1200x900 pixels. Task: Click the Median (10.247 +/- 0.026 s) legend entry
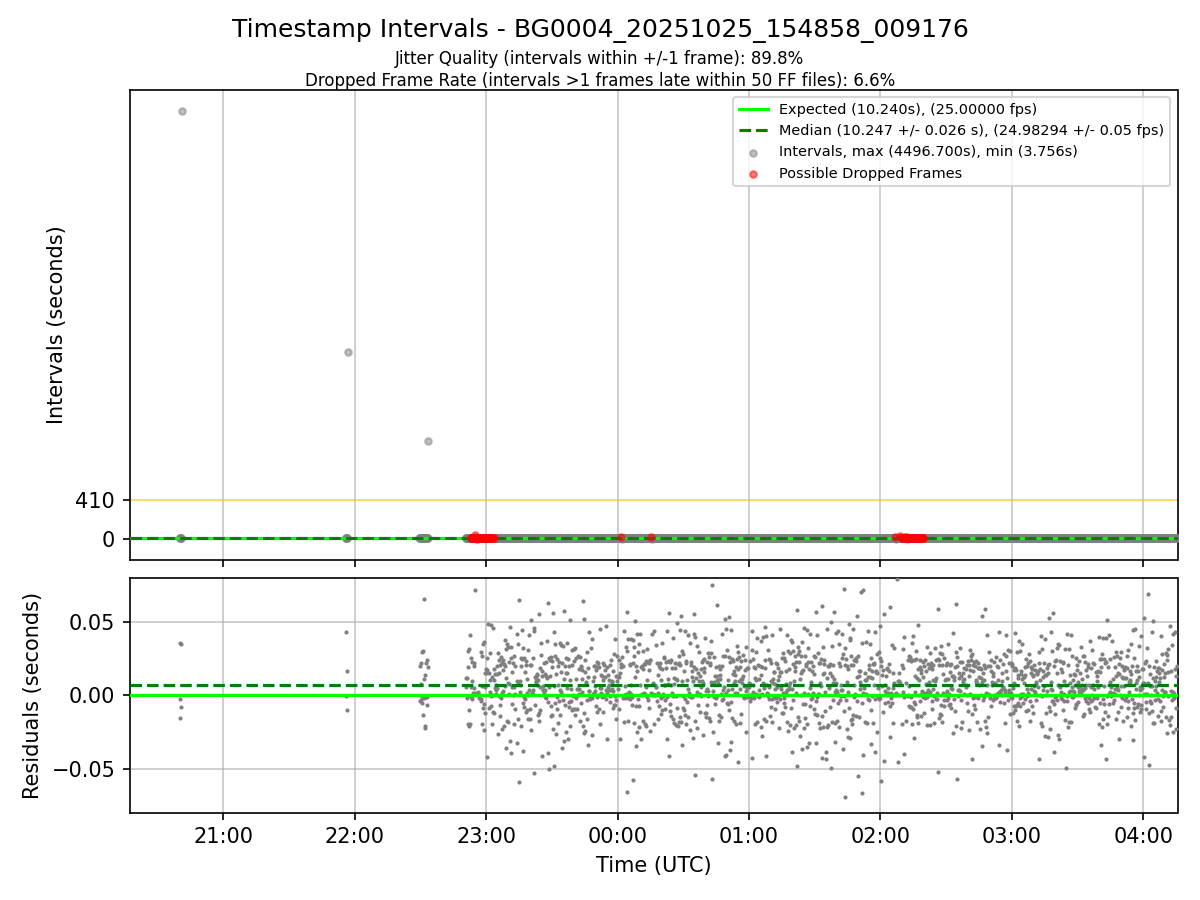tap(971, 130)
